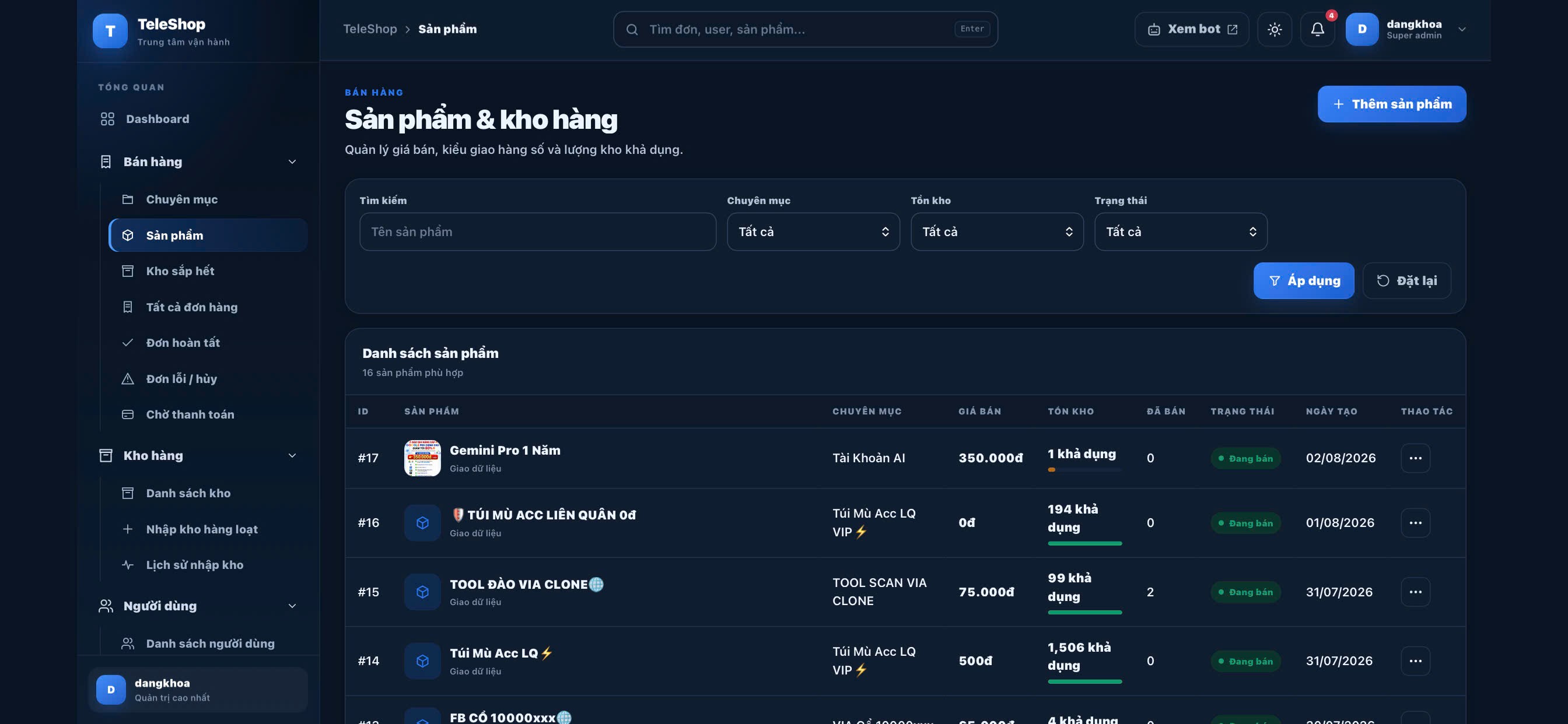Open Nhập kho hàng loạt
The height and width of the screenshot is (724, 1568).
pyautogui.click(x=208, y=529)
